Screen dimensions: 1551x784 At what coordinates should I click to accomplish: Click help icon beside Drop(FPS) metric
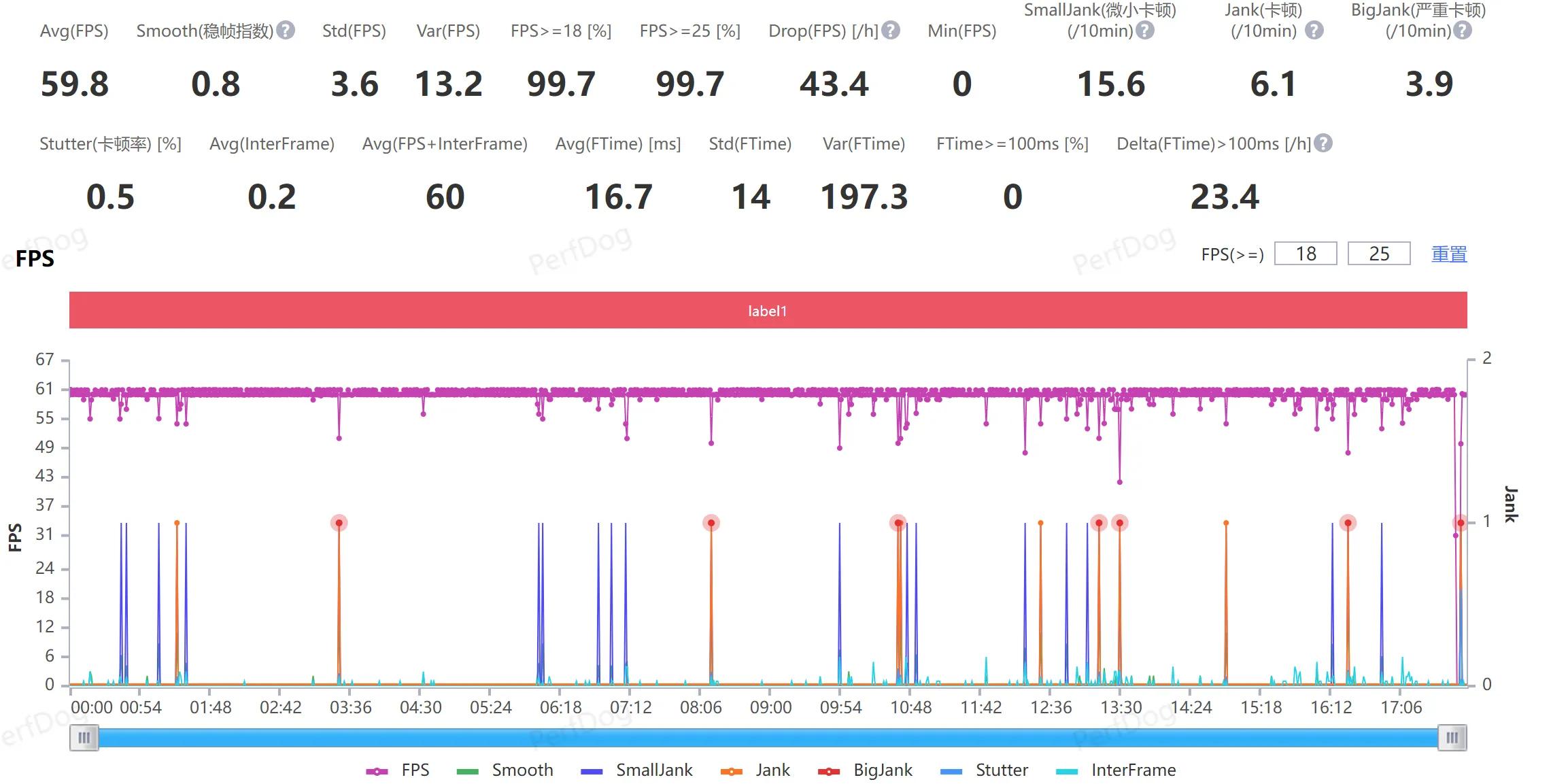click(x=891, y=31)
